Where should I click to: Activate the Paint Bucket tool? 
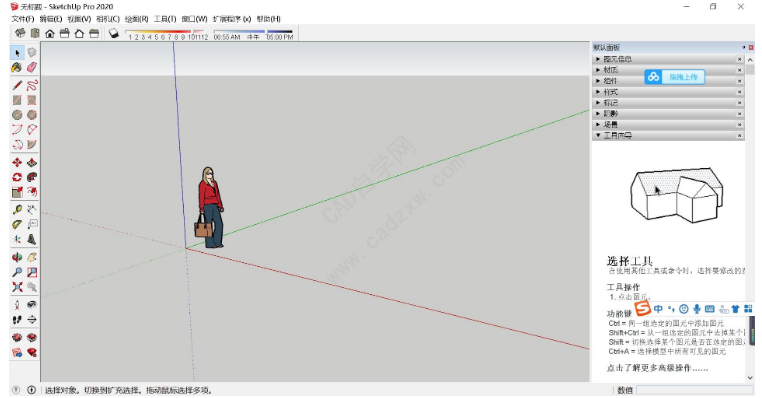tap(17, 67)
